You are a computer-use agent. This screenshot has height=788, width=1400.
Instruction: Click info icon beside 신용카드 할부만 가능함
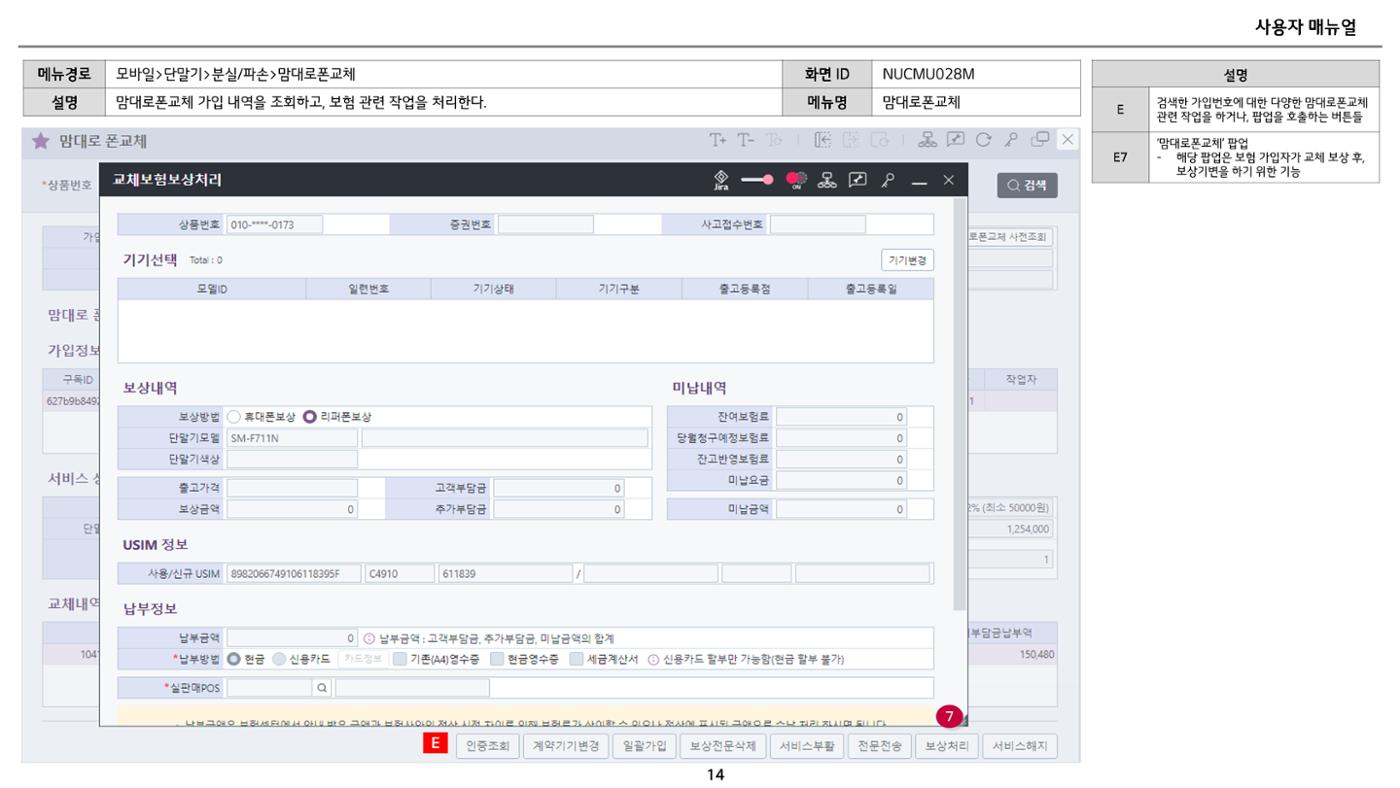pos(654,660)
